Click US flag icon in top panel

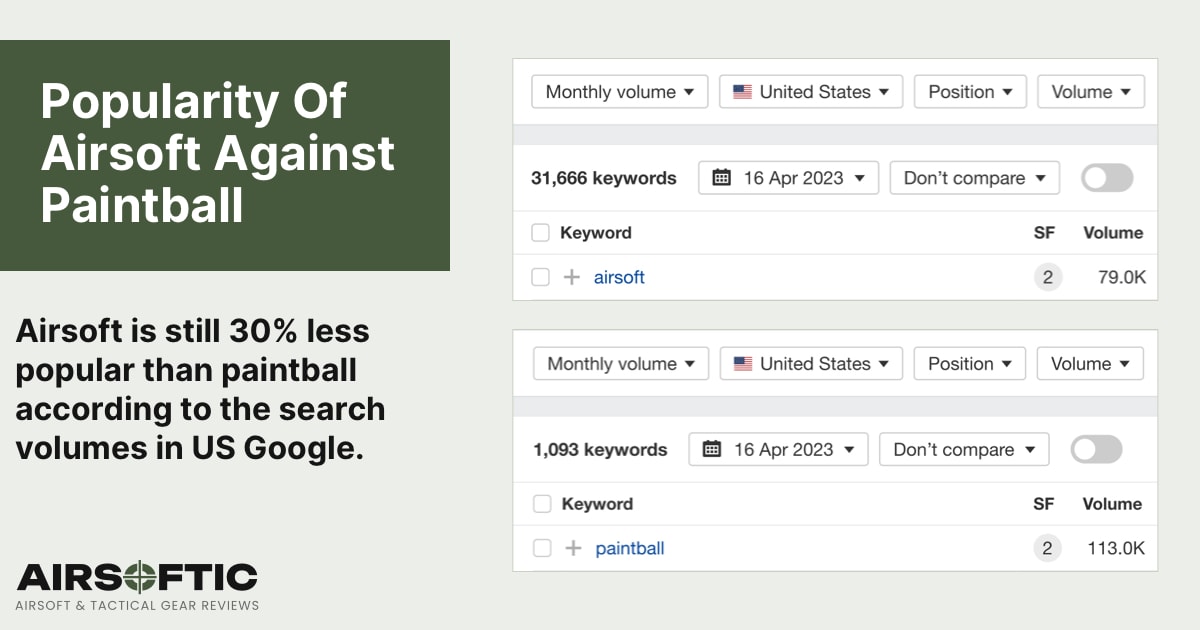[742, 92]
